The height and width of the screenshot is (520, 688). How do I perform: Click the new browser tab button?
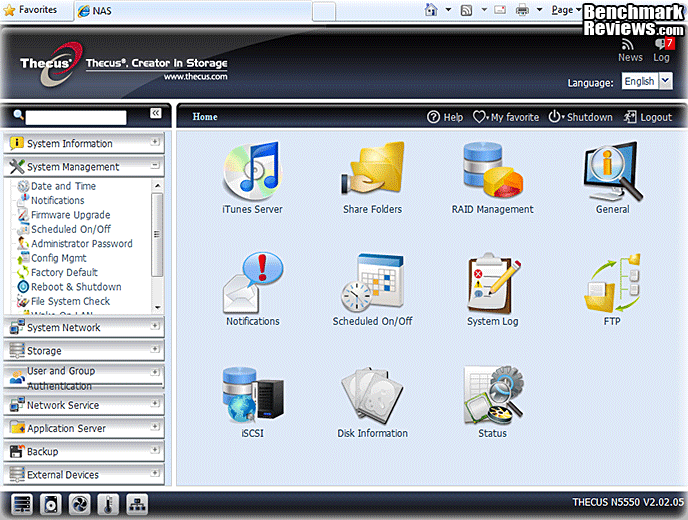coord(324,11)
